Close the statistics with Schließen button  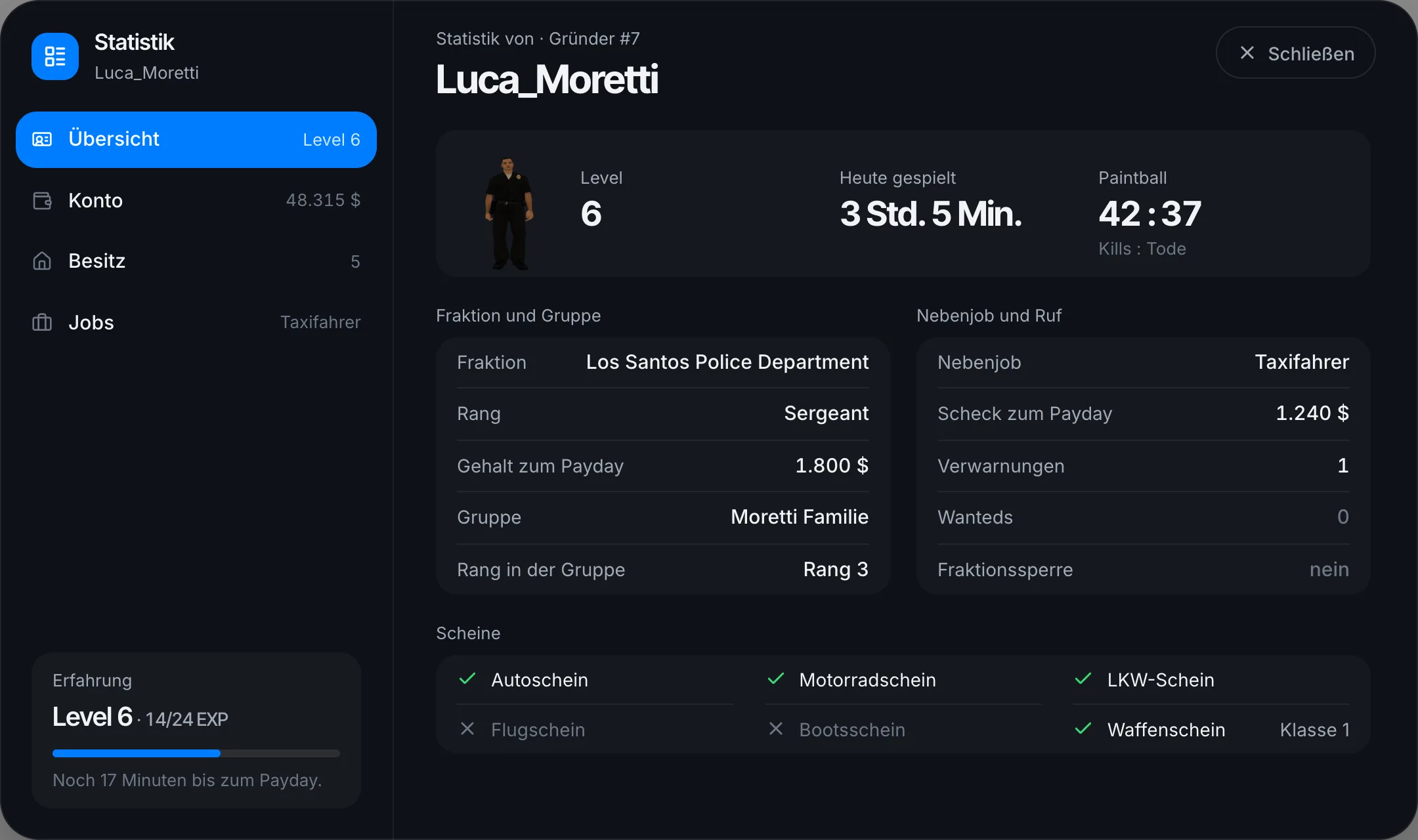coord(1295,53)
